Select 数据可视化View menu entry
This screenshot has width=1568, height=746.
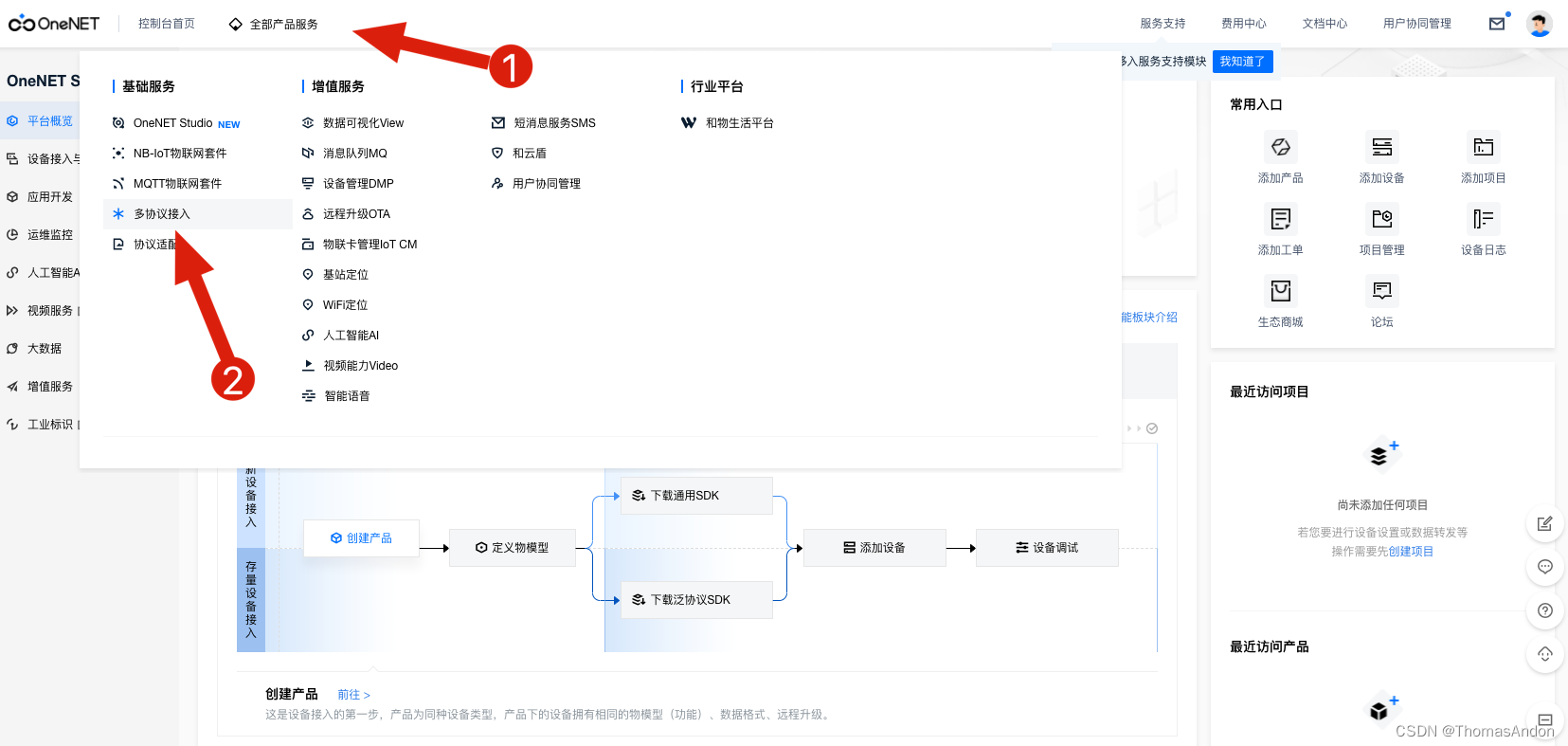[x=352, y=123]
